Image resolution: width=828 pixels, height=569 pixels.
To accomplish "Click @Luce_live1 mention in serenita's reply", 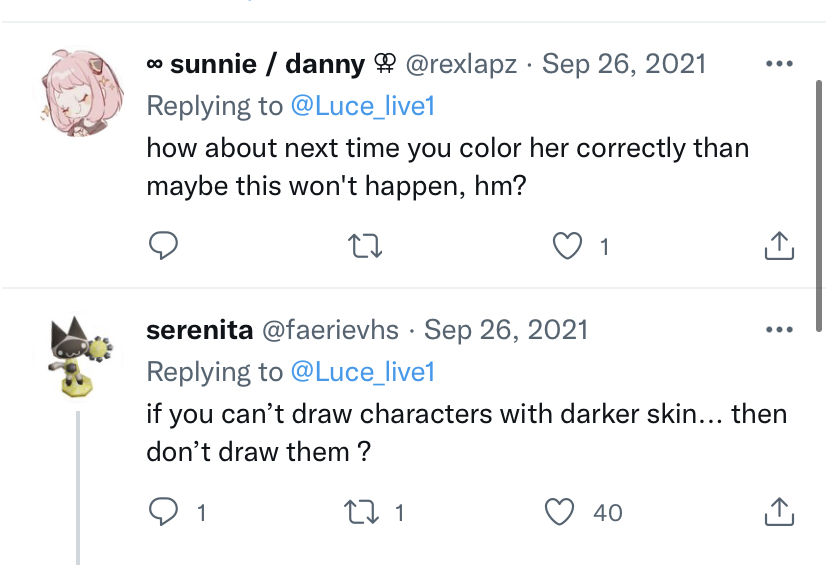I will 362,372.
